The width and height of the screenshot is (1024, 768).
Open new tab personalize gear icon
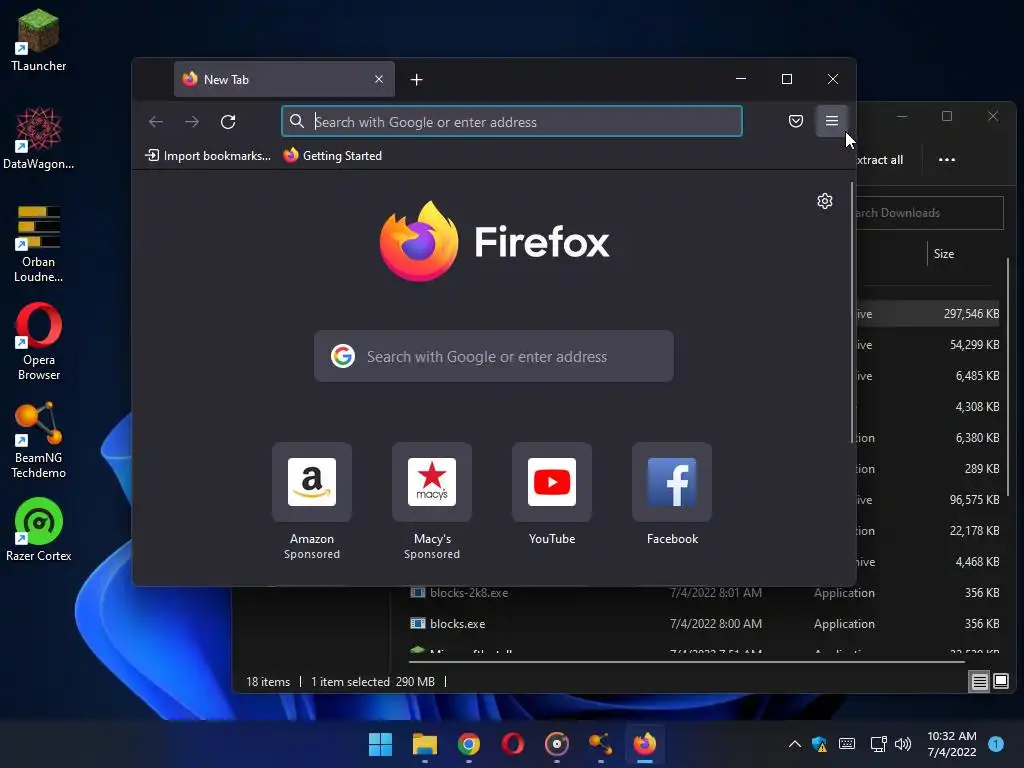point(825,200)
